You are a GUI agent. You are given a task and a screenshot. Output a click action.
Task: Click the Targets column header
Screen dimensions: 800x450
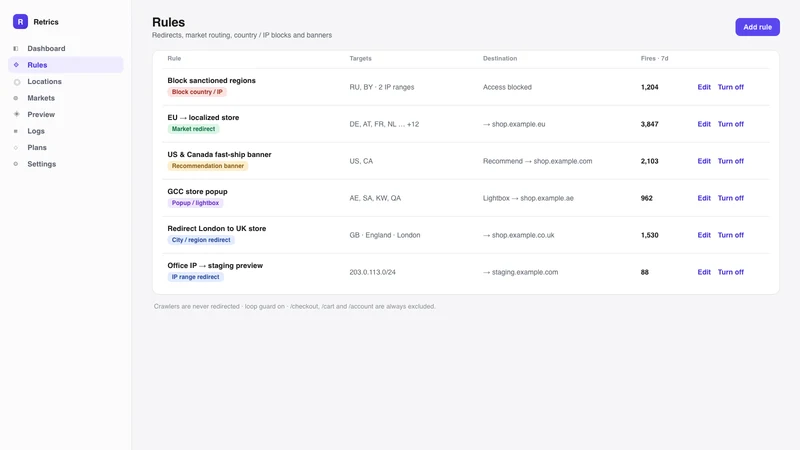tap(360, 59)
